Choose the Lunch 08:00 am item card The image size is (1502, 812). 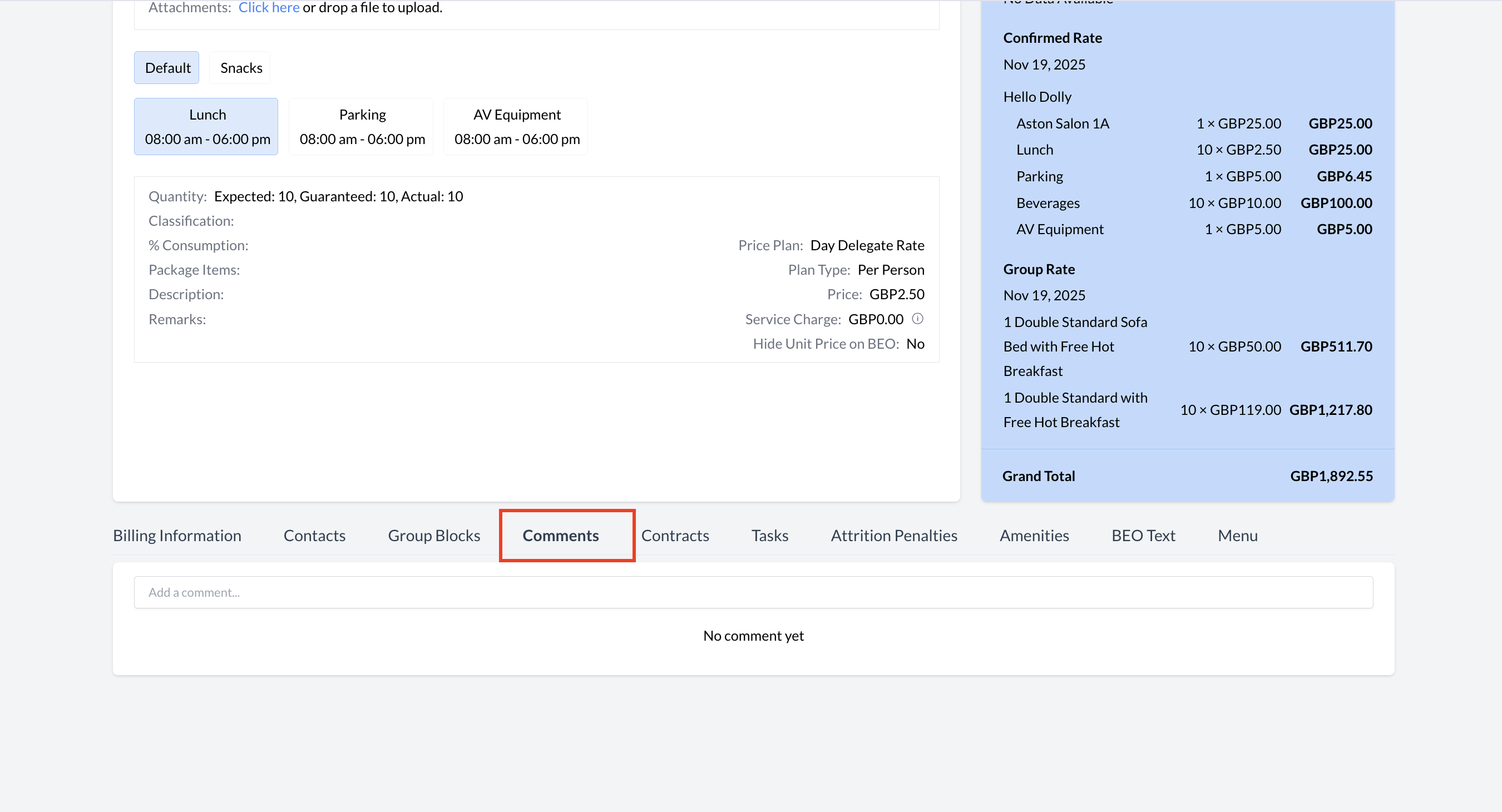(x=207, y=126)
